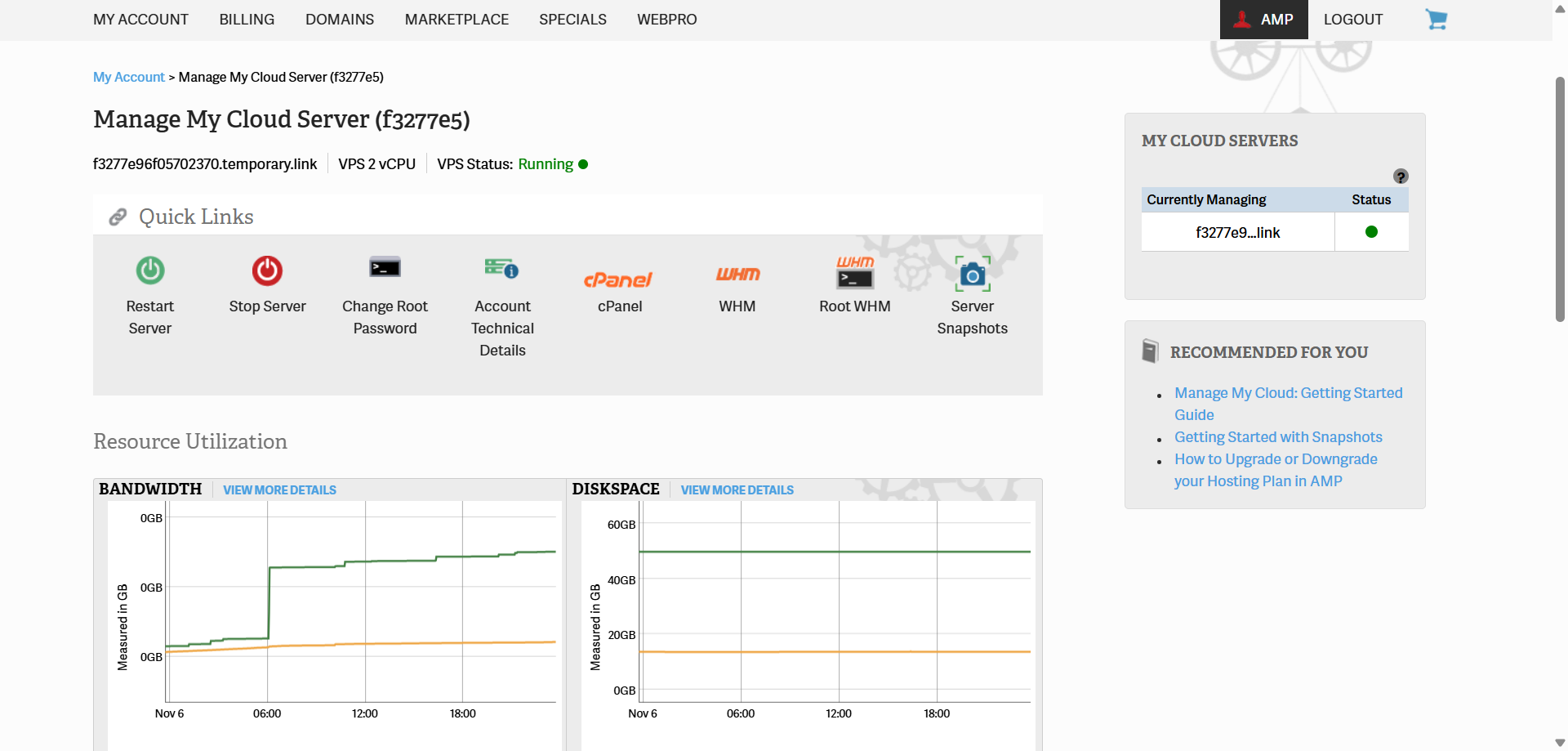1568x751 pixels.
Task: Click the Running status text
Action: (546, 164)
